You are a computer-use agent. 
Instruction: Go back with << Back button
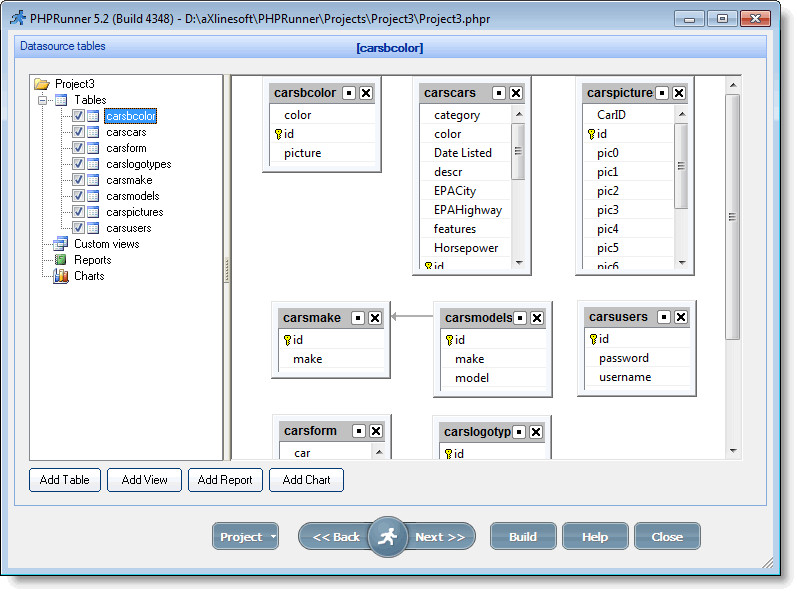point(335,537)
